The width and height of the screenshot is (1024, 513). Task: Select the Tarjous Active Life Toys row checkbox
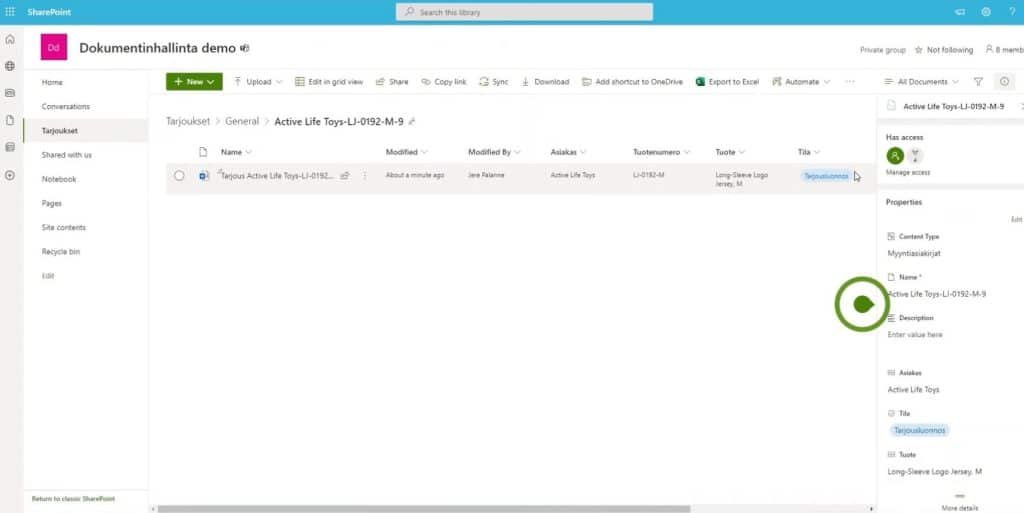(179, 176)
